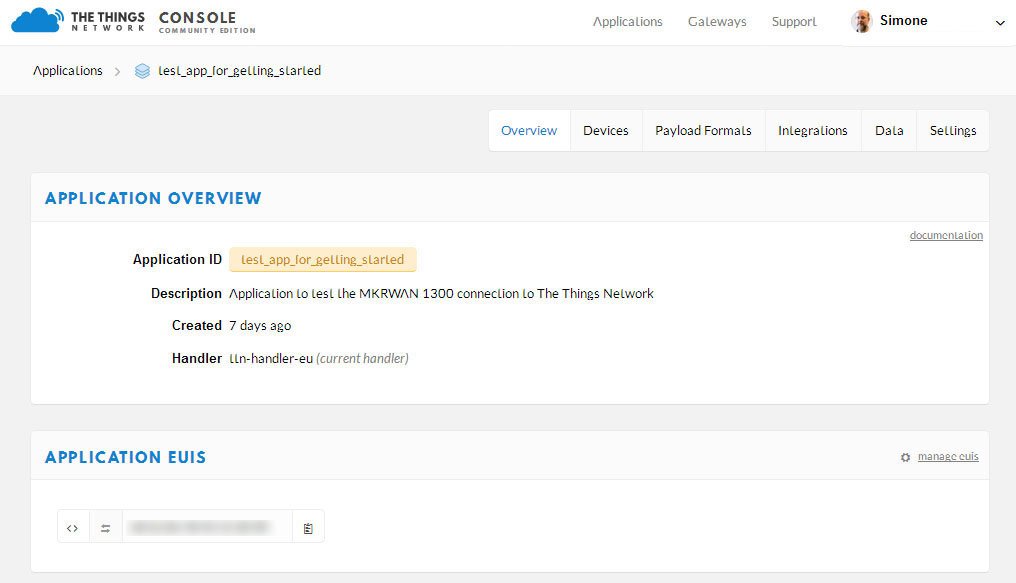Switch EUI byte order swap icon
Screen dimensions: 1016x583
[106, 529]
